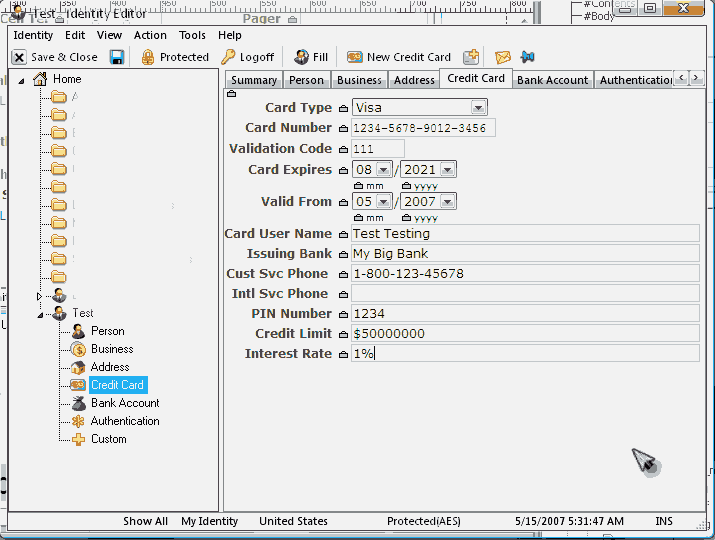Click the lock icon beside Cust Svc Phone
This screenshot has width=715, height=540.
click(x=343, y=275)
